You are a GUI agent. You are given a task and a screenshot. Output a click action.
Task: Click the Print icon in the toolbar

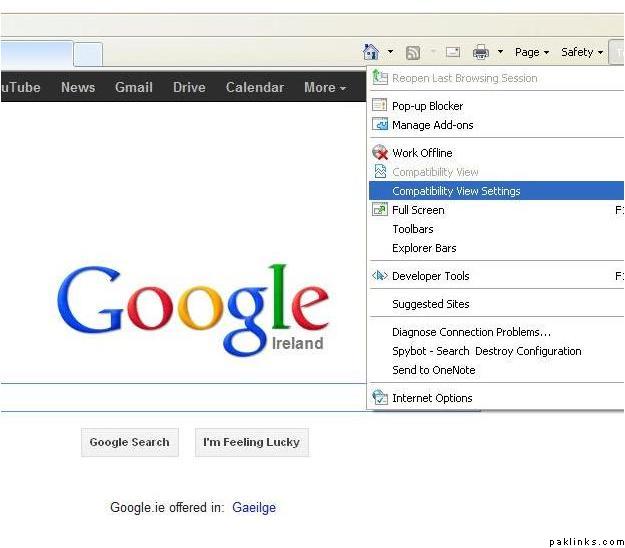tap(481, 52)
